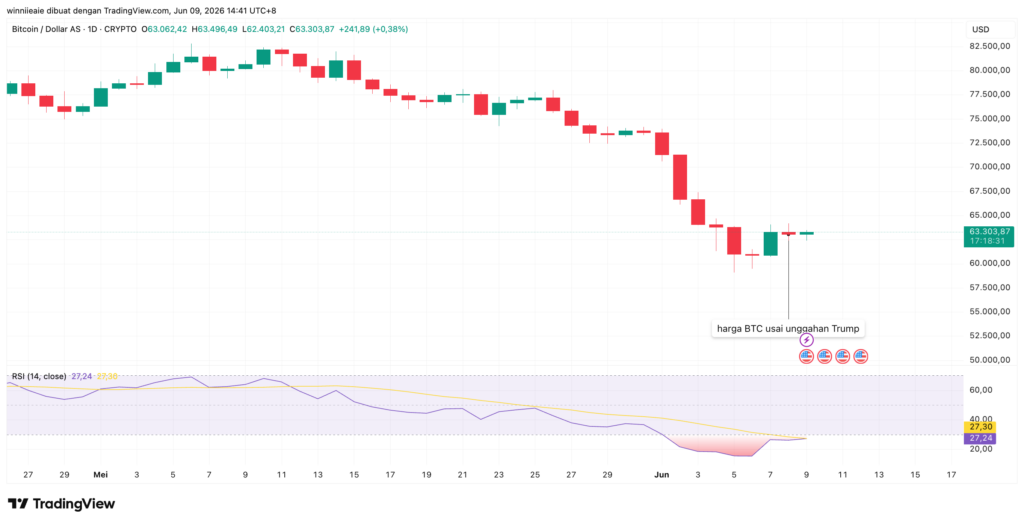The width and height of the screenshot is (1024, 524).
Task: Click the date label 19 on time axis
Action: coord(426,475)
